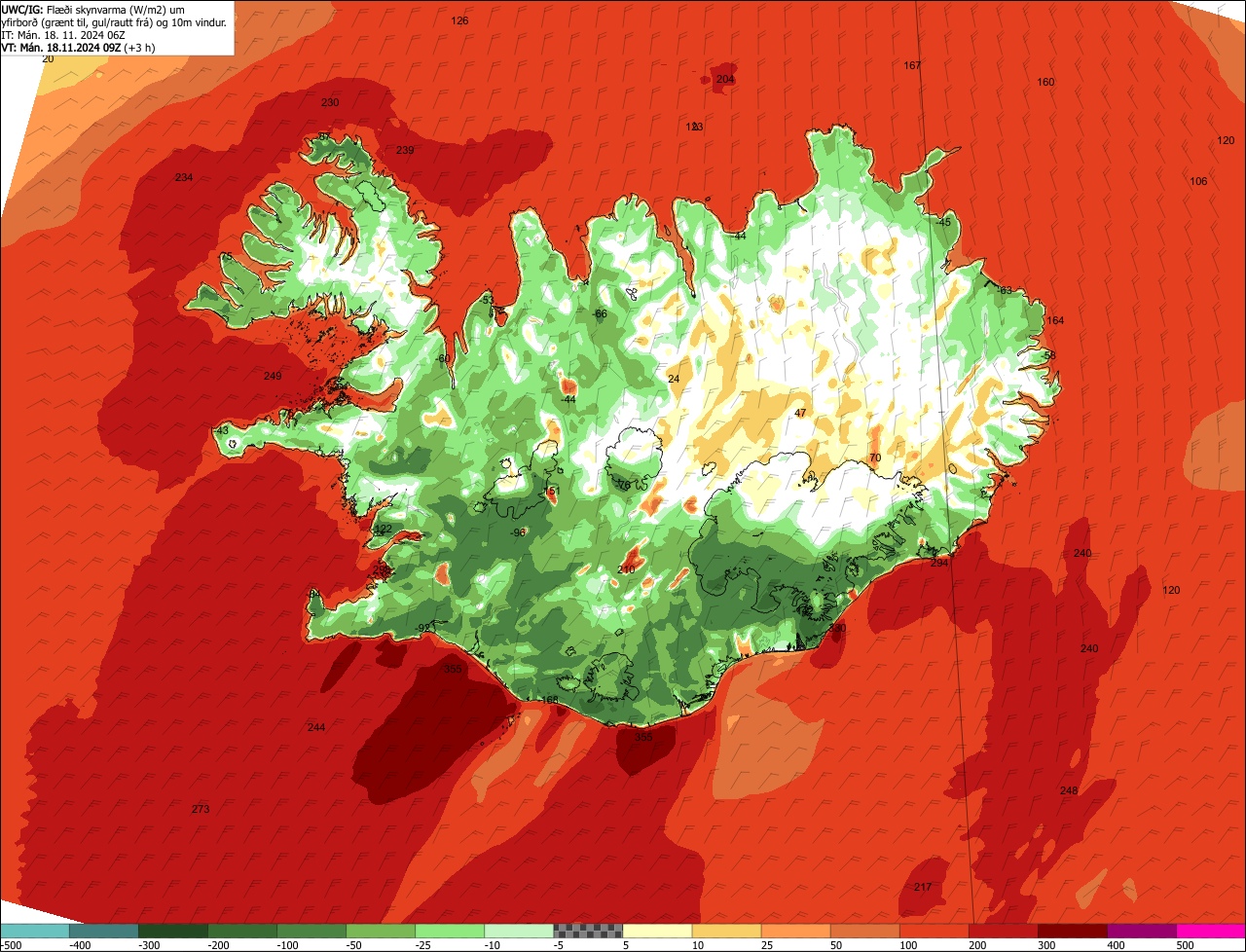Select the map value 106
This screenshot has width=1246, height=952.
pos(1198,181)
